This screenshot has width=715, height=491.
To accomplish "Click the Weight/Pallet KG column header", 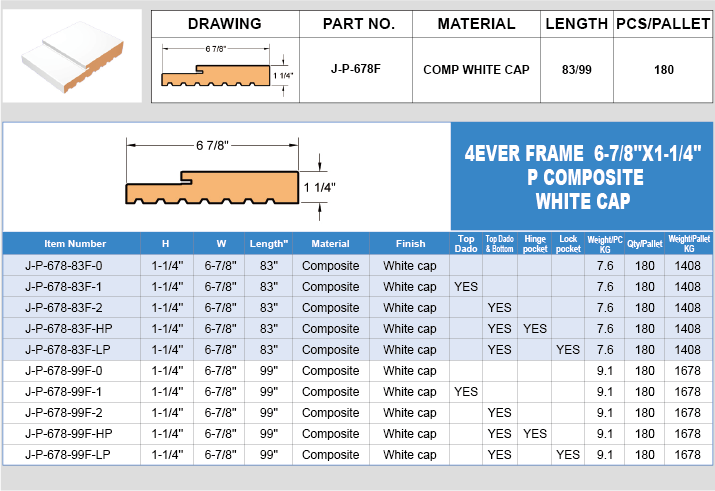I will tap(689, 243).
